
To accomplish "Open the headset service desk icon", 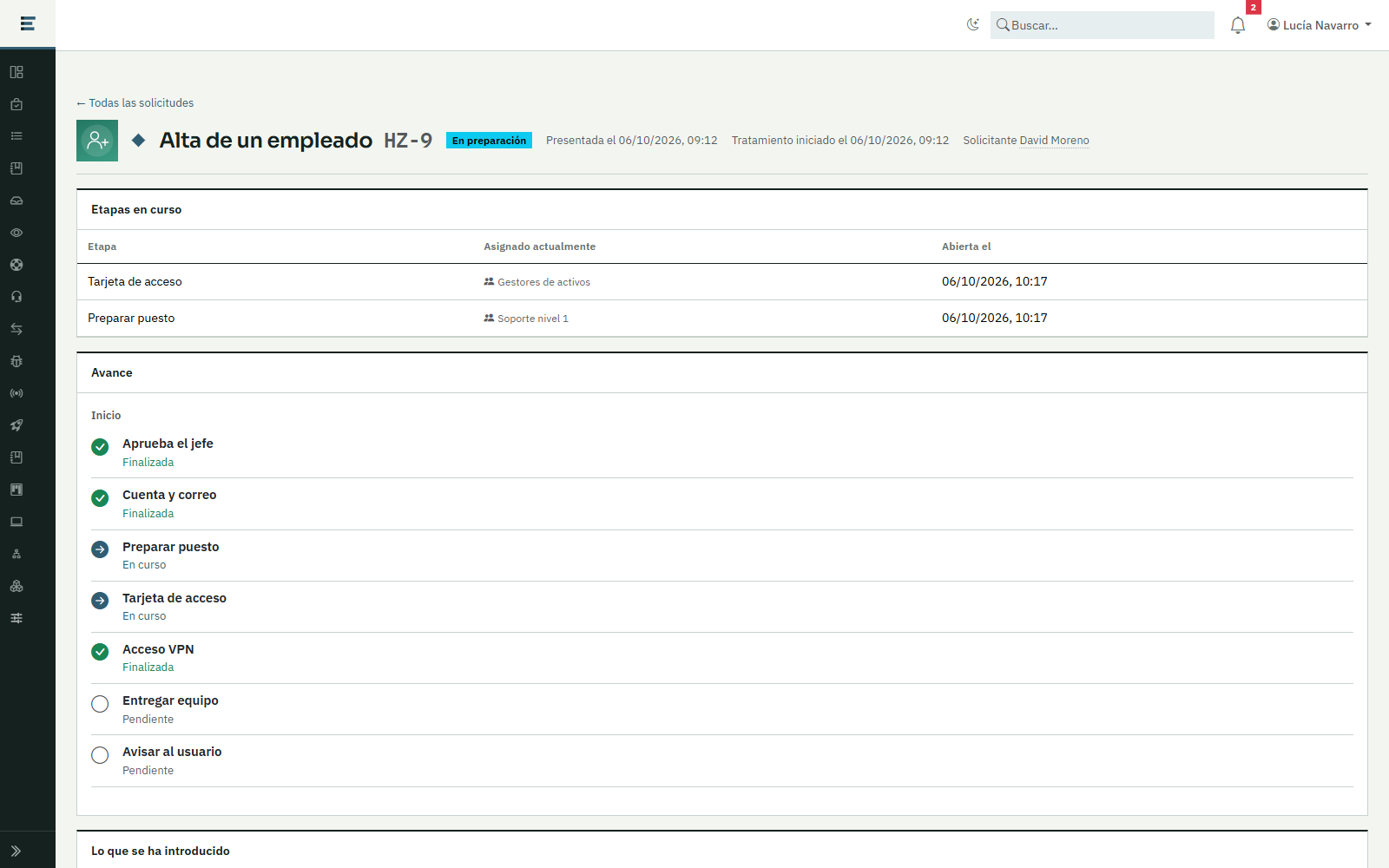I will pos(16,297).
